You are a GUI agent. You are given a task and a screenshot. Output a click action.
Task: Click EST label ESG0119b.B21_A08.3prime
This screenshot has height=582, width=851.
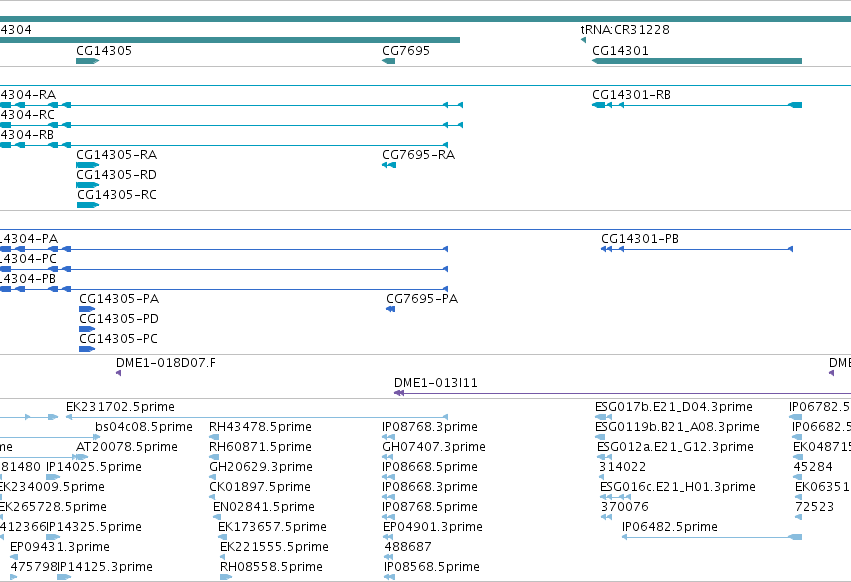click(x=677, y=427)
